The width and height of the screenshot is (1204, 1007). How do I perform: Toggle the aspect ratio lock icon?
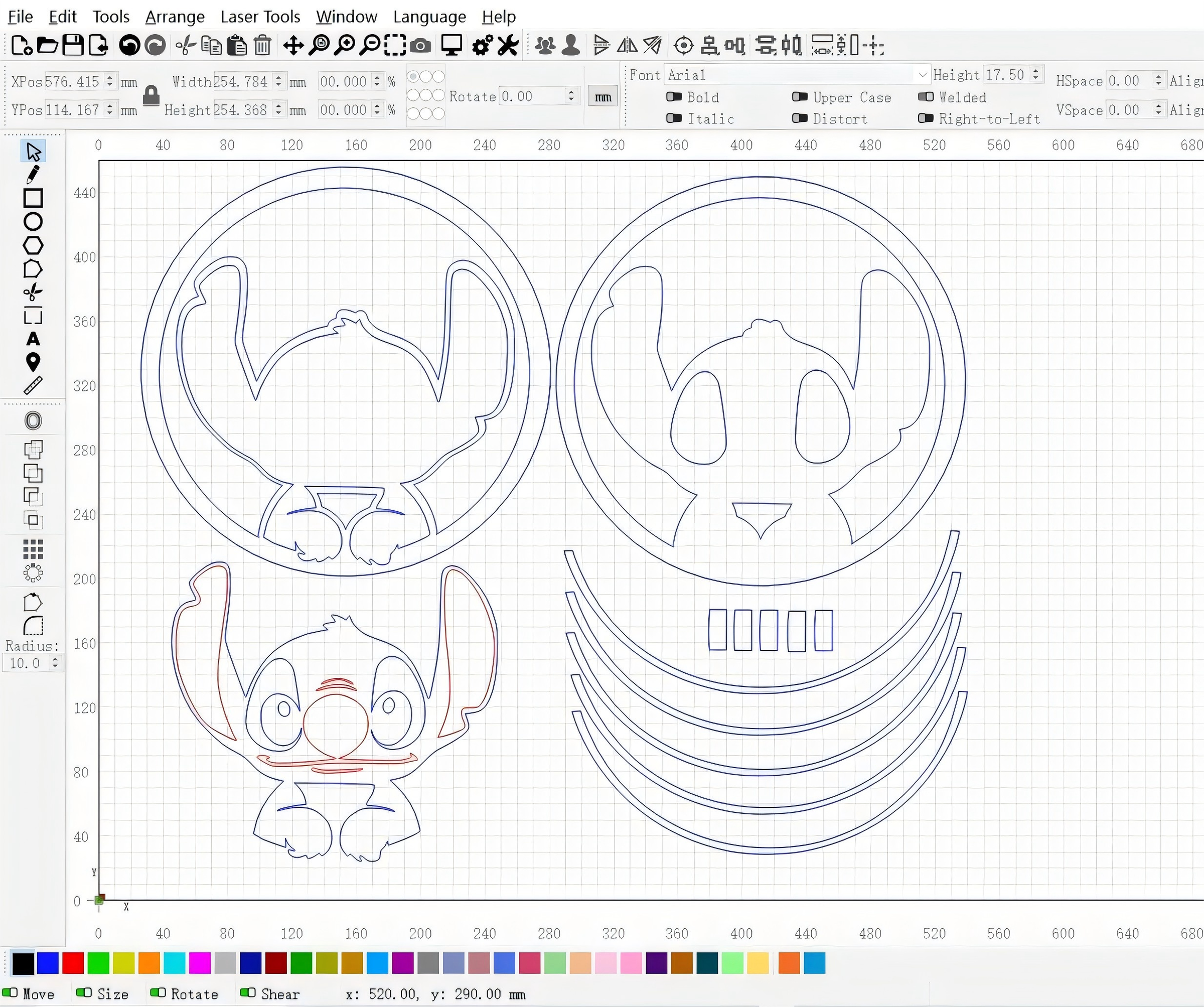click(x=151, y=95)
